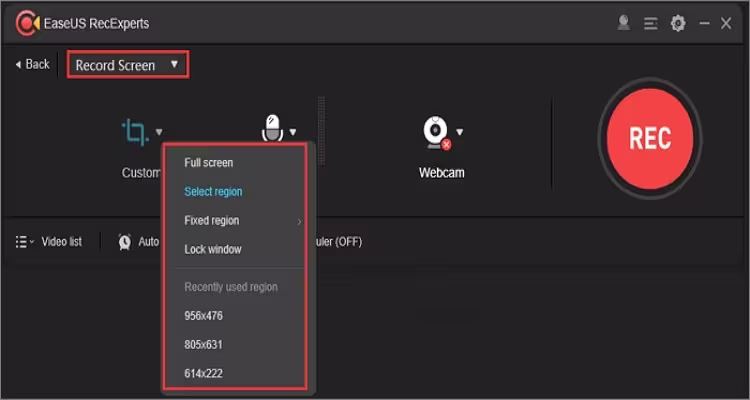Minimize the RecExperts window
The height and width of the screenshot is (400, 750).
click(704, 23)
